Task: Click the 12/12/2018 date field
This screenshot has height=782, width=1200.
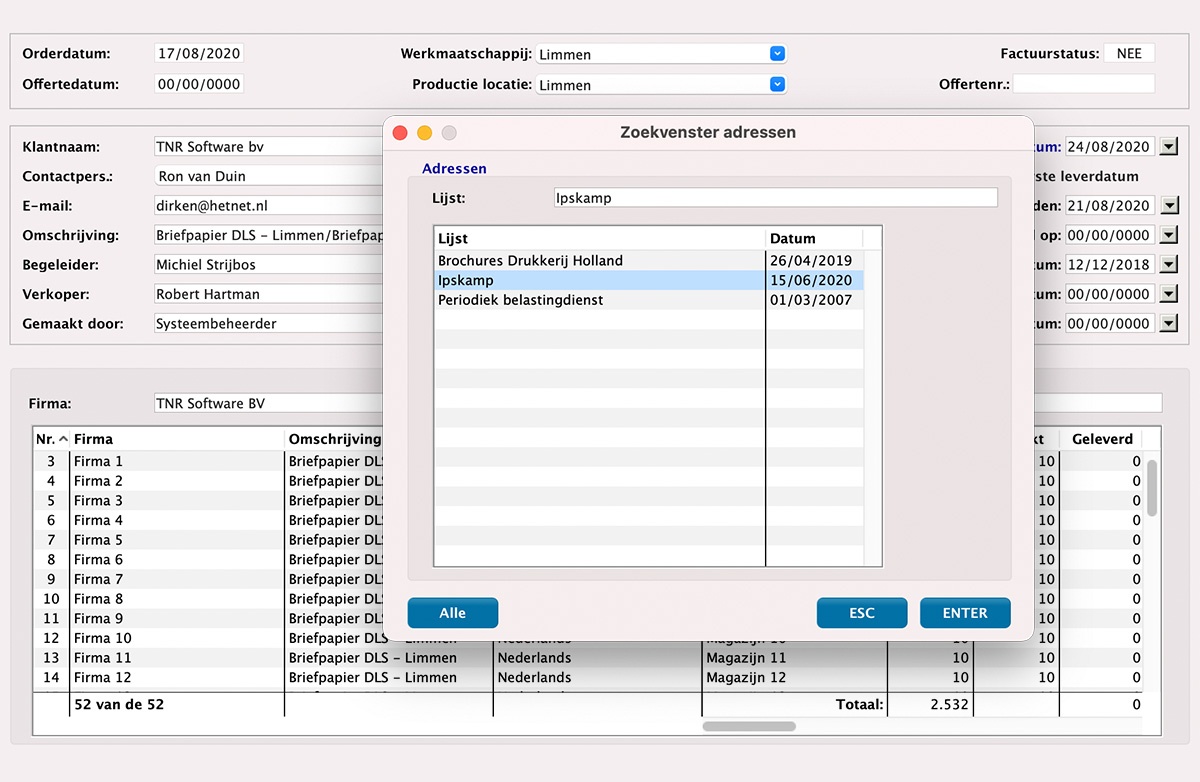Action: click(x=1110, y=265)
